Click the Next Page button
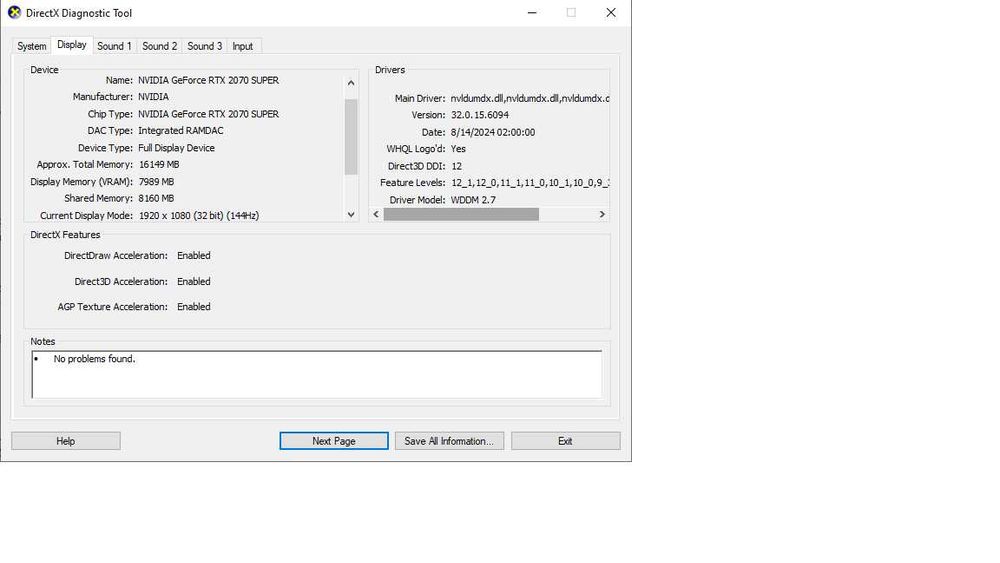 [334, 441]
